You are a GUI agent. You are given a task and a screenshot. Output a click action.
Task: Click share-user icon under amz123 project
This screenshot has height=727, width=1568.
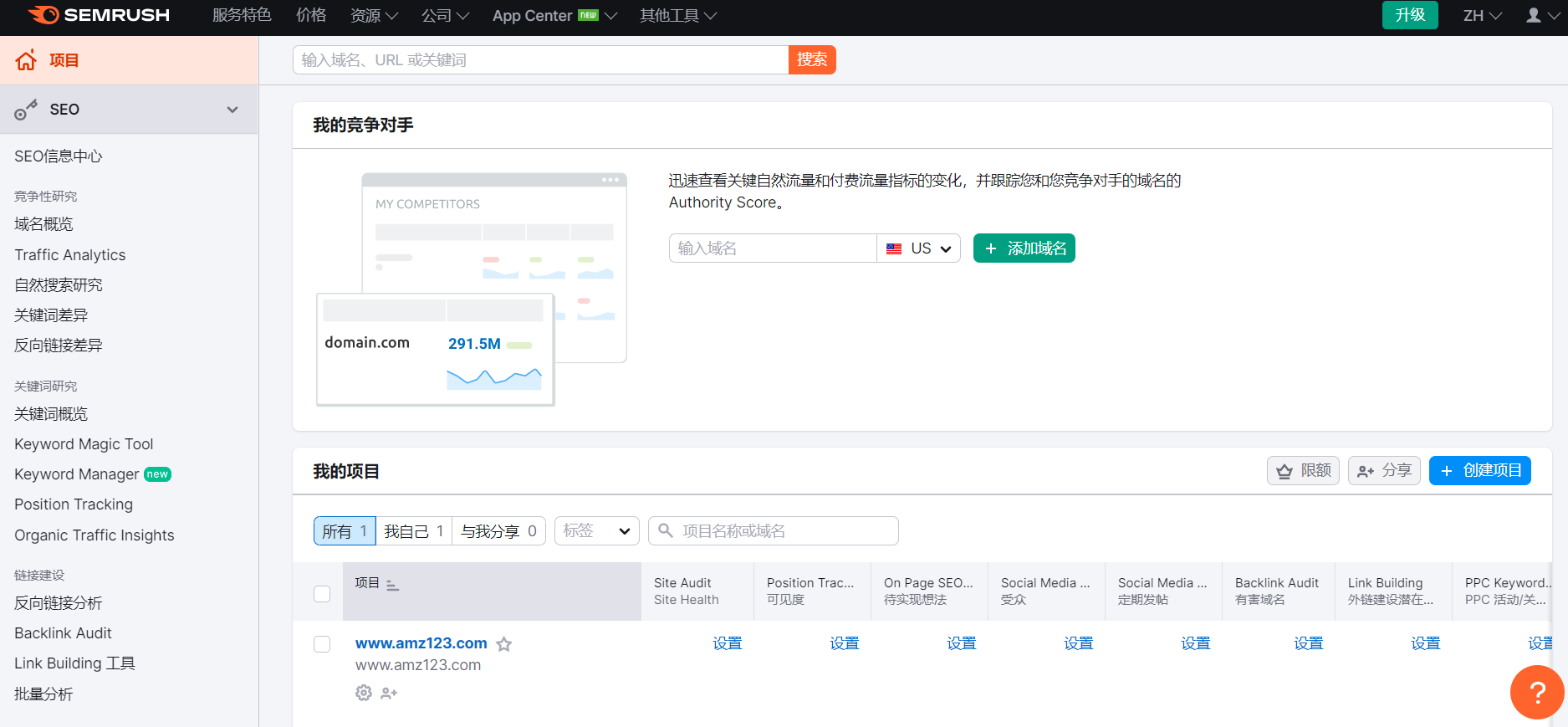click(x=389, y=693)
